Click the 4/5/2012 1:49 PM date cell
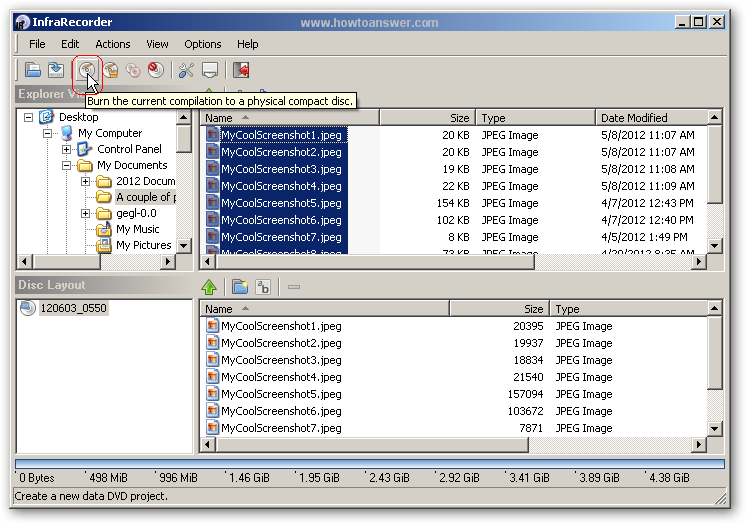This screenshot has width=746, height=524. tap(644, 237)
